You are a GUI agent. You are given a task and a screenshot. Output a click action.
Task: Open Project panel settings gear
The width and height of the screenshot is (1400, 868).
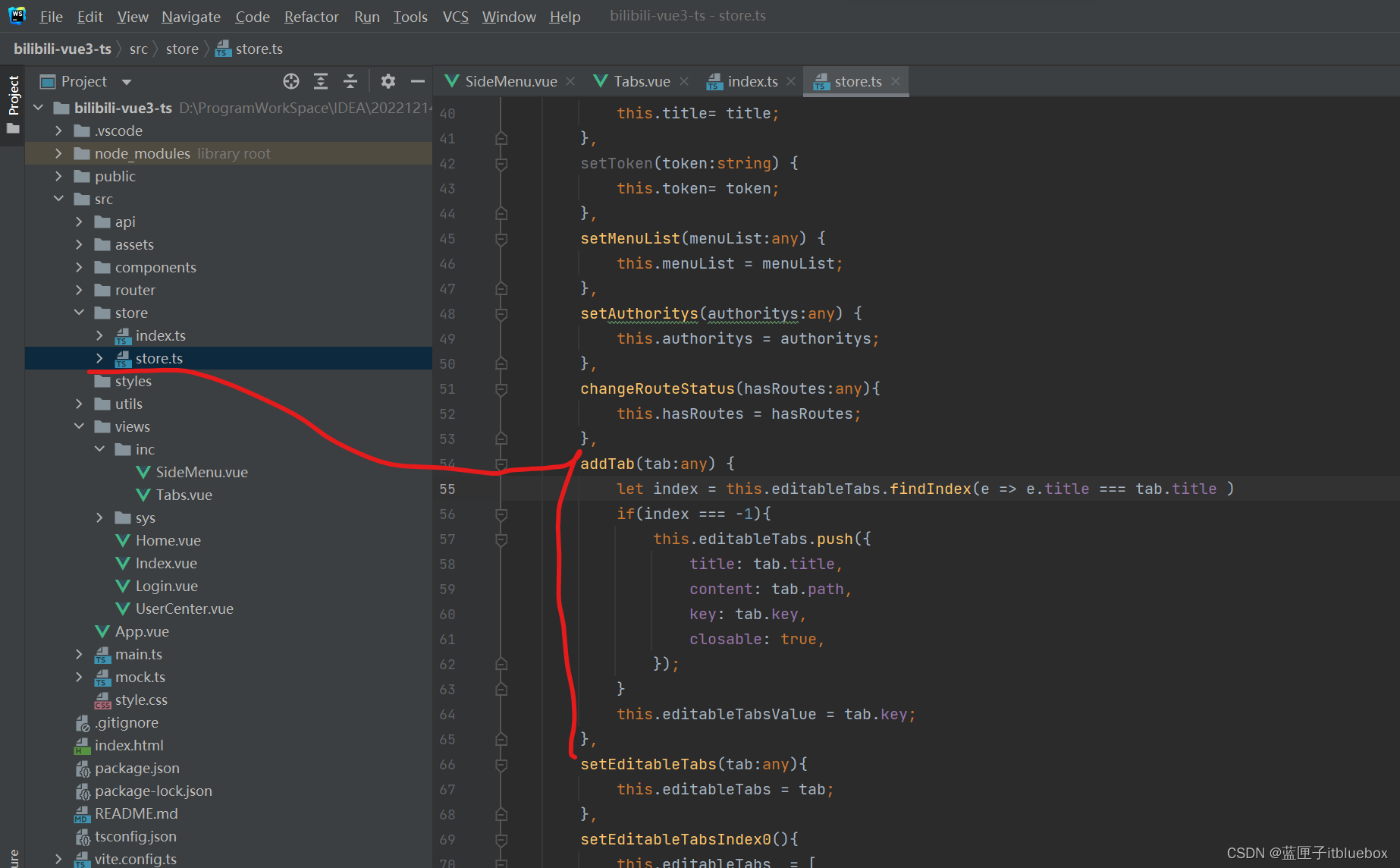click(x=388, y=81)
